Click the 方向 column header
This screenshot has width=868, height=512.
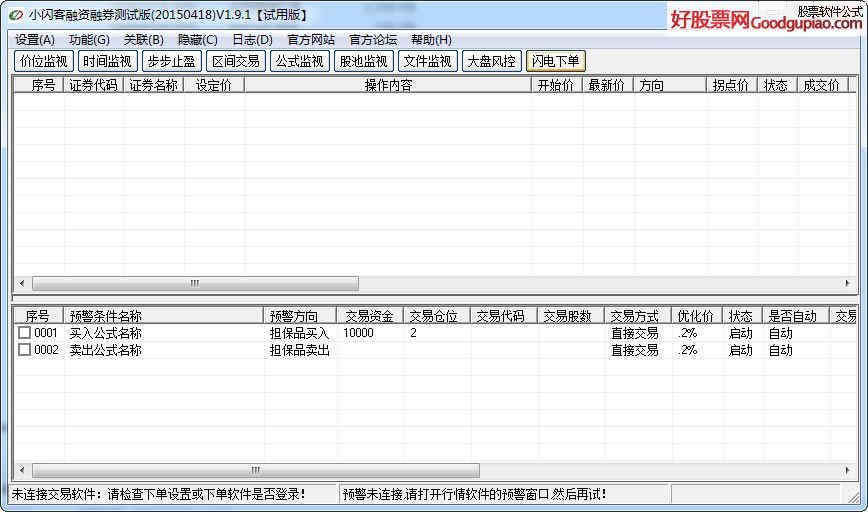click(x=670, y=85)
